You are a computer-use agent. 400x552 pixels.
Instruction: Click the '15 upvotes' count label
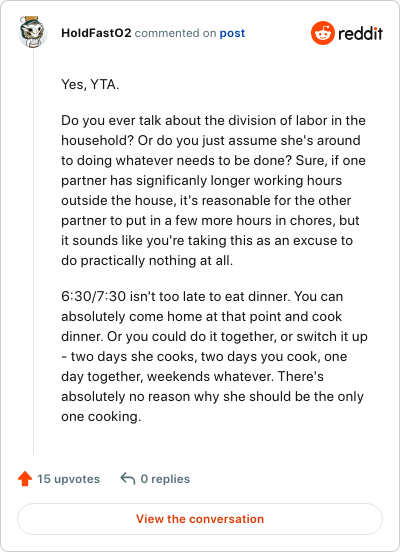point(69,479)
